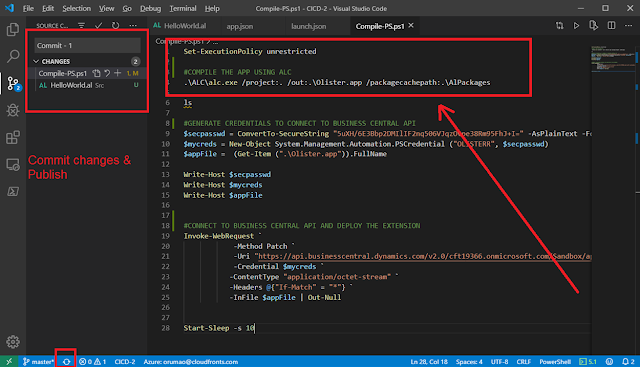Click the editor minimap
Screen dimensions: 640x367
(613, 59)
